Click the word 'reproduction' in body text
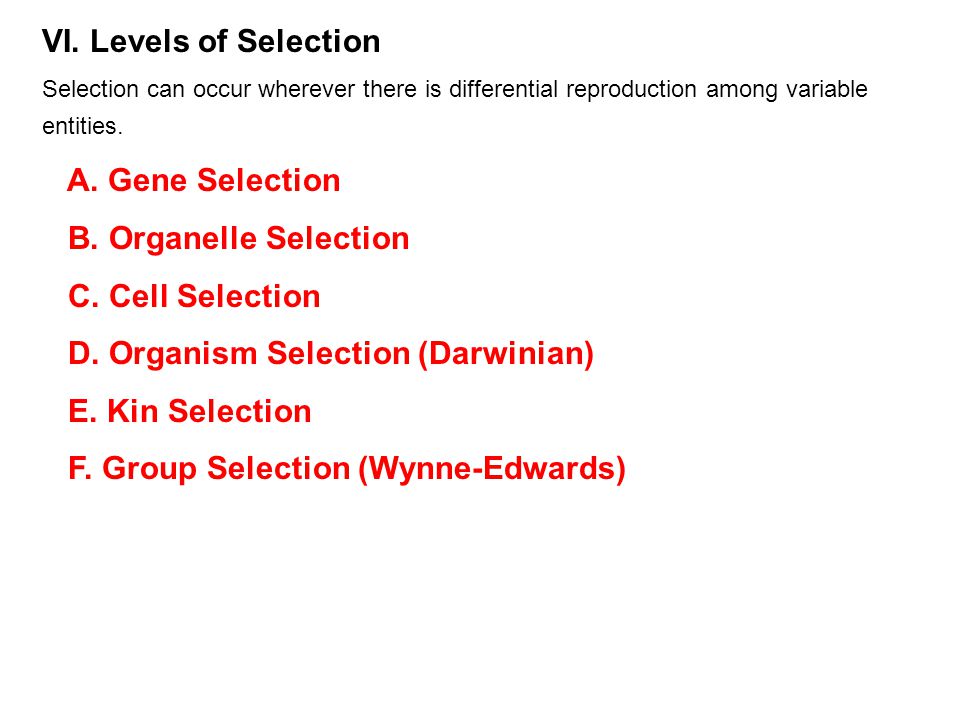This screenshot has height=720, width=960. (x=631, y=91)
